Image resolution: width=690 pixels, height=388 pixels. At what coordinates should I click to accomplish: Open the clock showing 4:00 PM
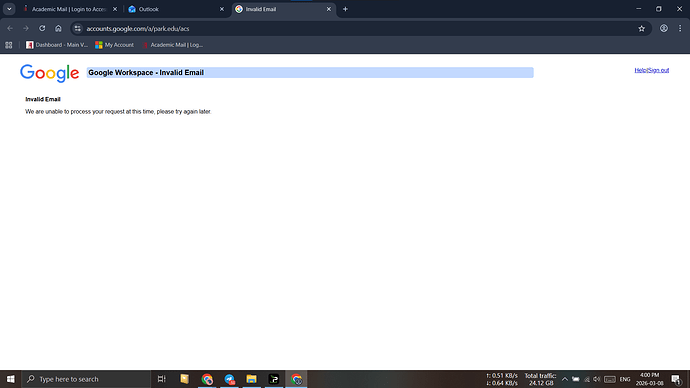click(x=650, y=379)
